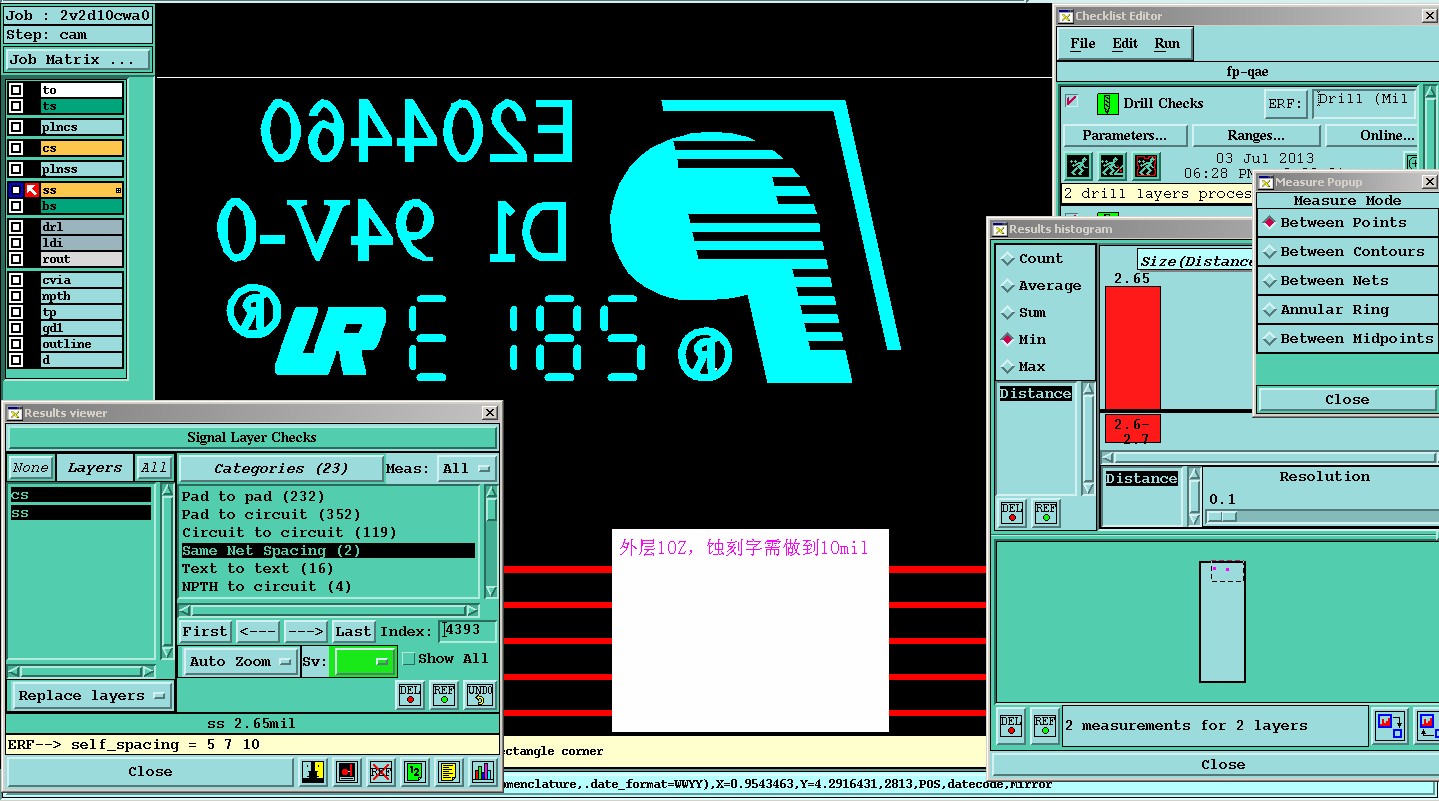This screenshot has width=1439, height=801.
Task: Click the first running-man run icon in Checklist Editor
Action: click(1078, 165)
